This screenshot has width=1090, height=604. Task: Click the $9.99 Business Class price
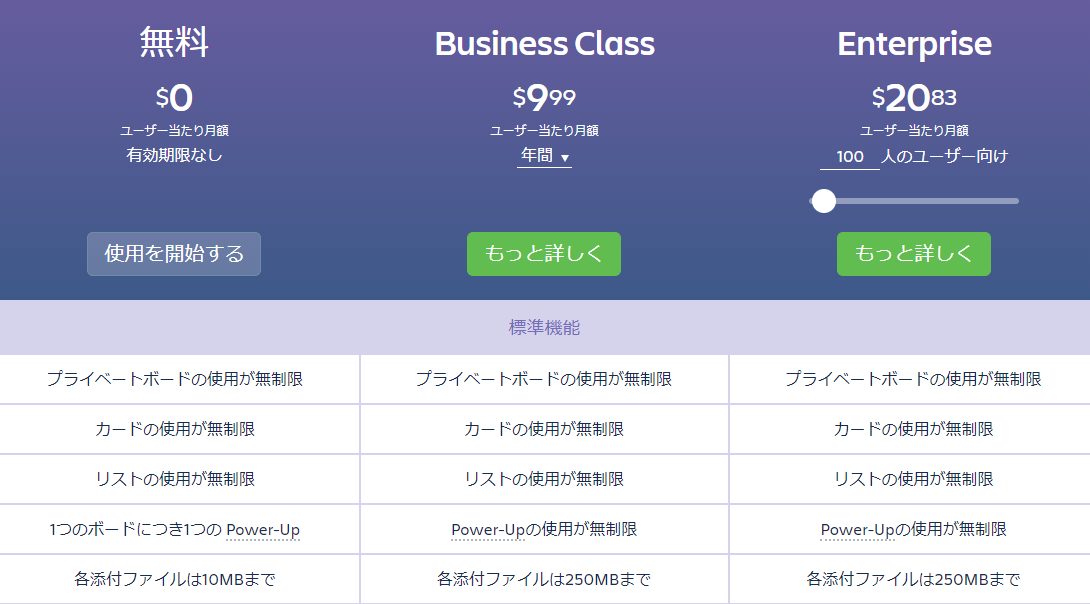(x=544, y=97)
